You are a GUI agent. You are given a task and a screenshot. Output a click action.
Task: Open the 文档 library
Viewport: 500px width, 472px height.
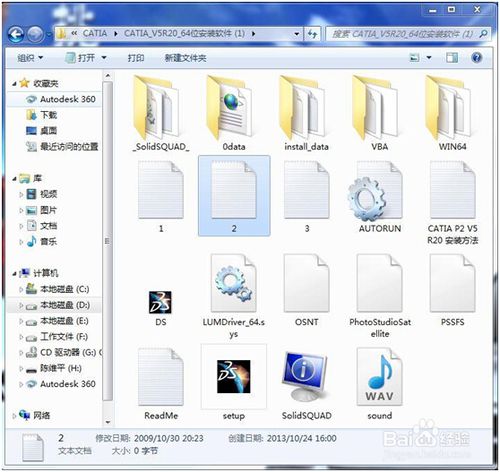[41, 226]
